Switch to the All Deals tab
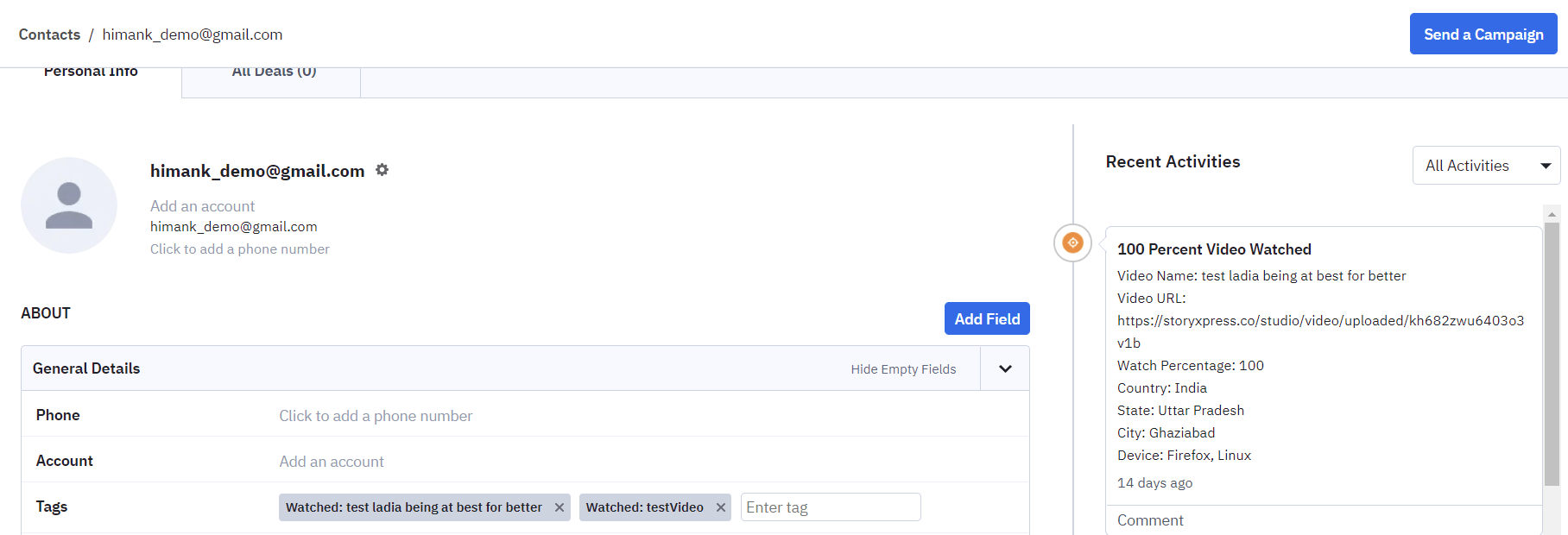The width and height of the screenshot is (1568, 535). (x=274, y=72)
